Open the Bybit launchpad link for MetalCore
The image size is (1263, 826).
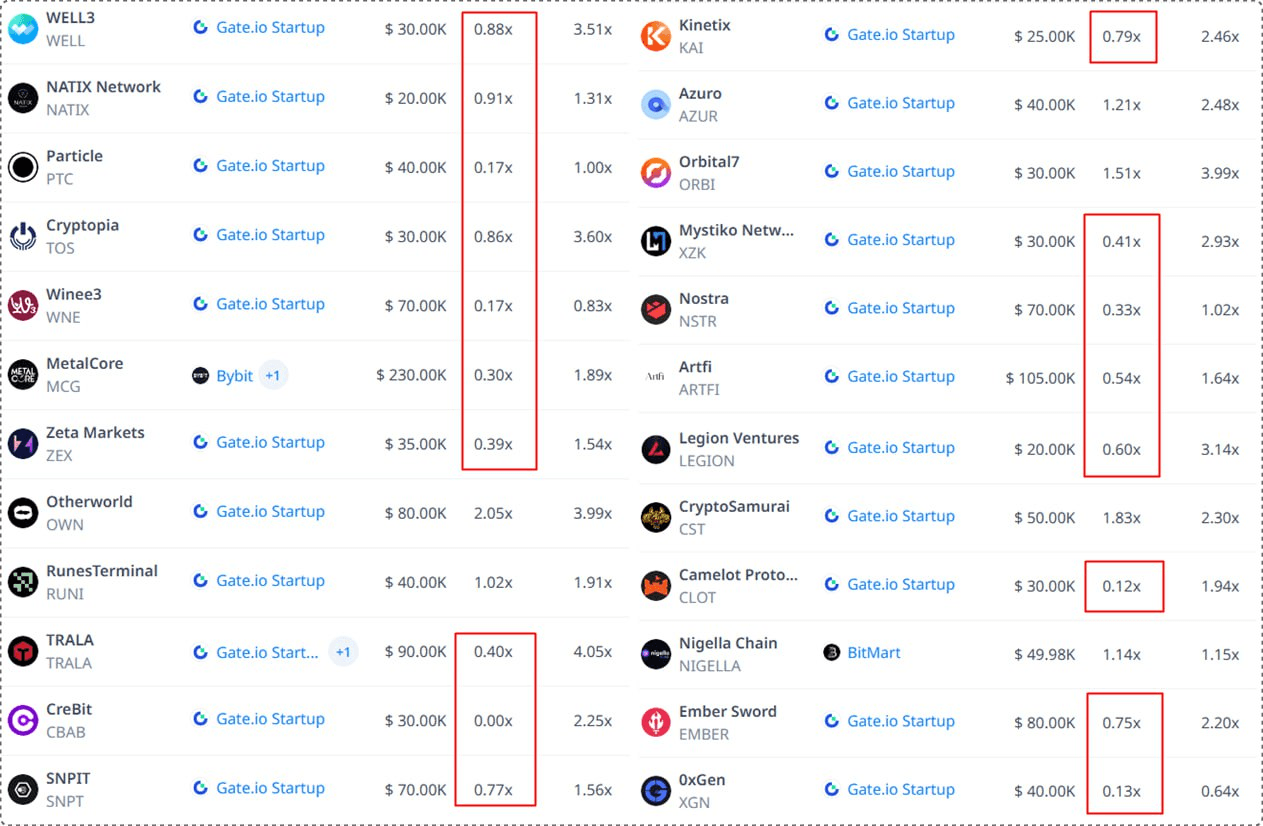pos(234,376)
